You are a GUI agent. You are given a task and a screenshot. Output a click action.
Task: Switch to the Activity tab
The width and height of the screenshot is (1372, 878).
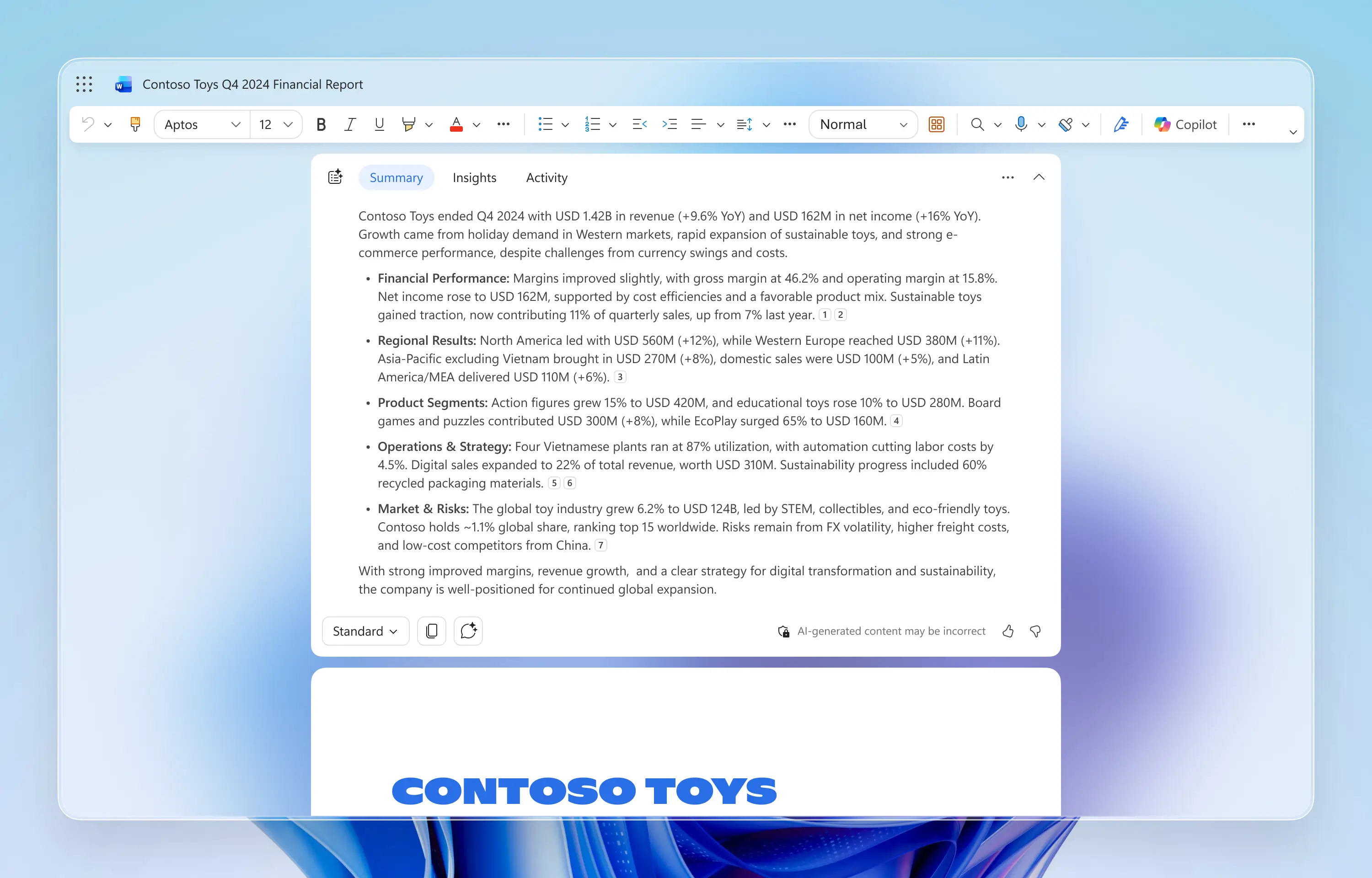click(x=546, y=178)
